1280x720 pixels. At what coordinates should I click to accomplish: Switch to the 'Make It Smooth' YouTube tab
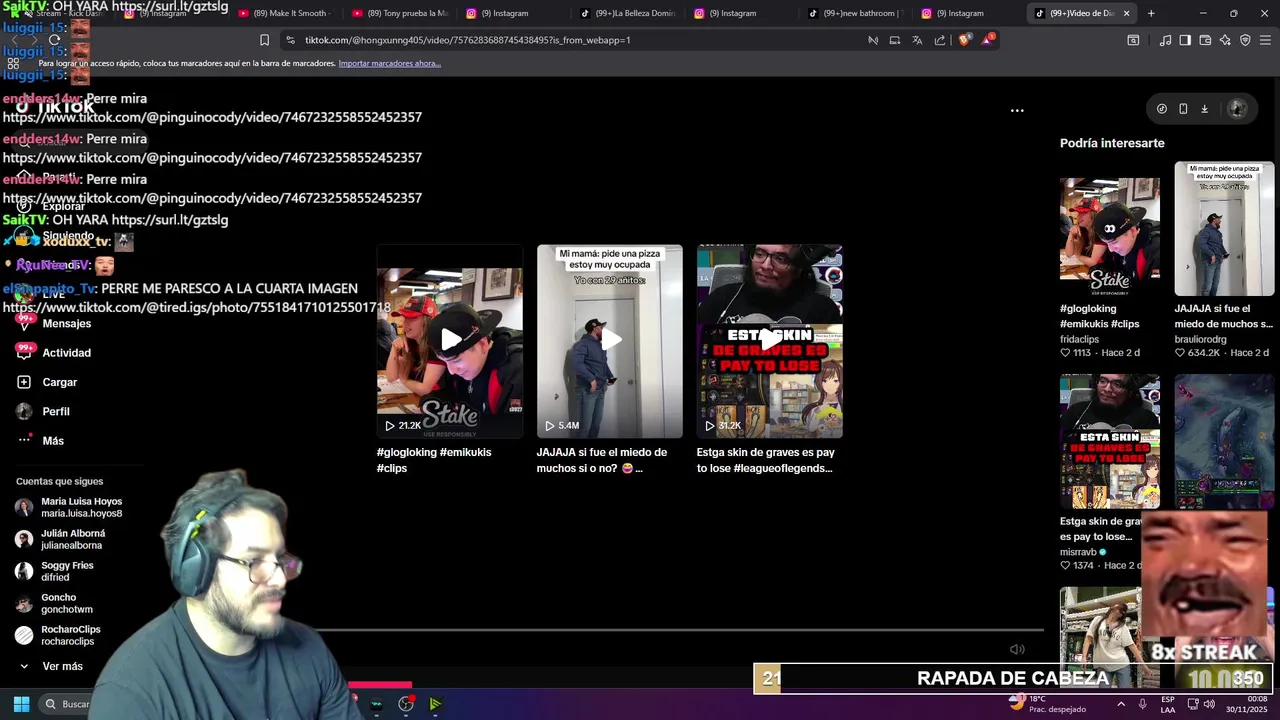pyautogui.click(x=284, y=13)
